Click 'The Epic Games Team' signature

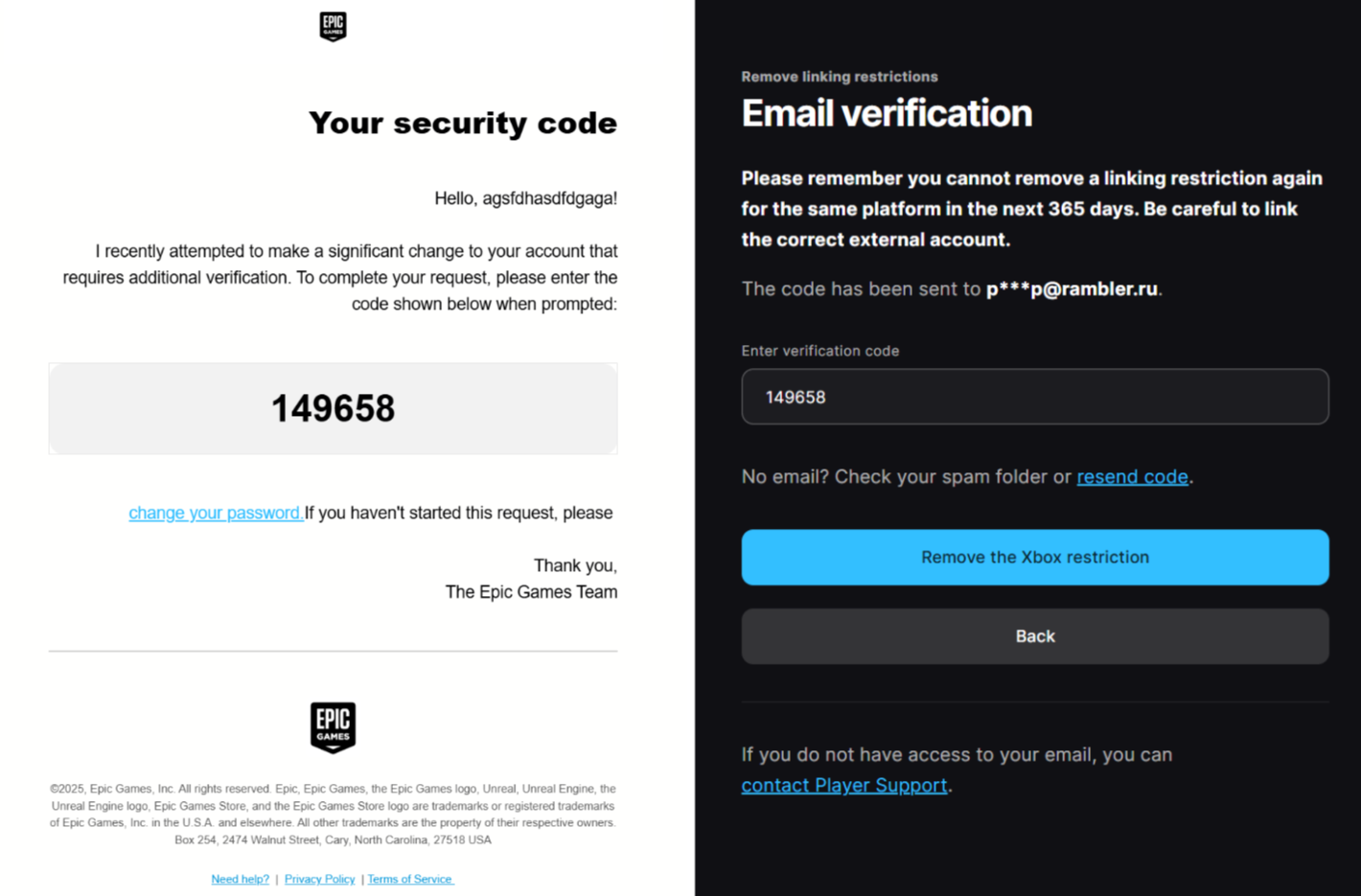[x=531, y=592]
